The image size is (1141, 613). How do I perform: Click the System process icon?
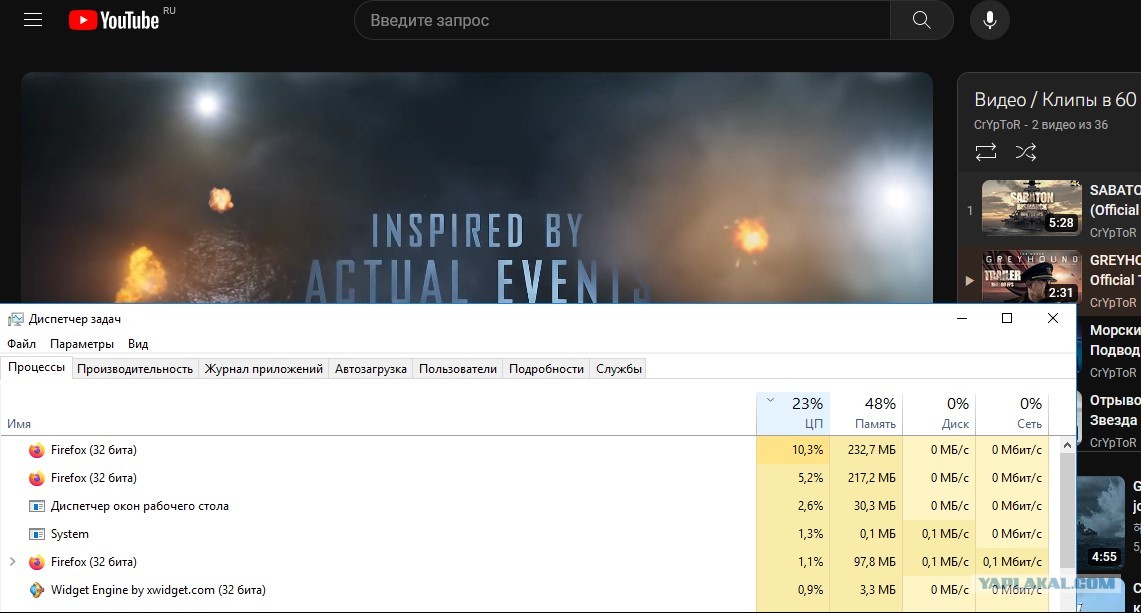[x=37, y=534]
